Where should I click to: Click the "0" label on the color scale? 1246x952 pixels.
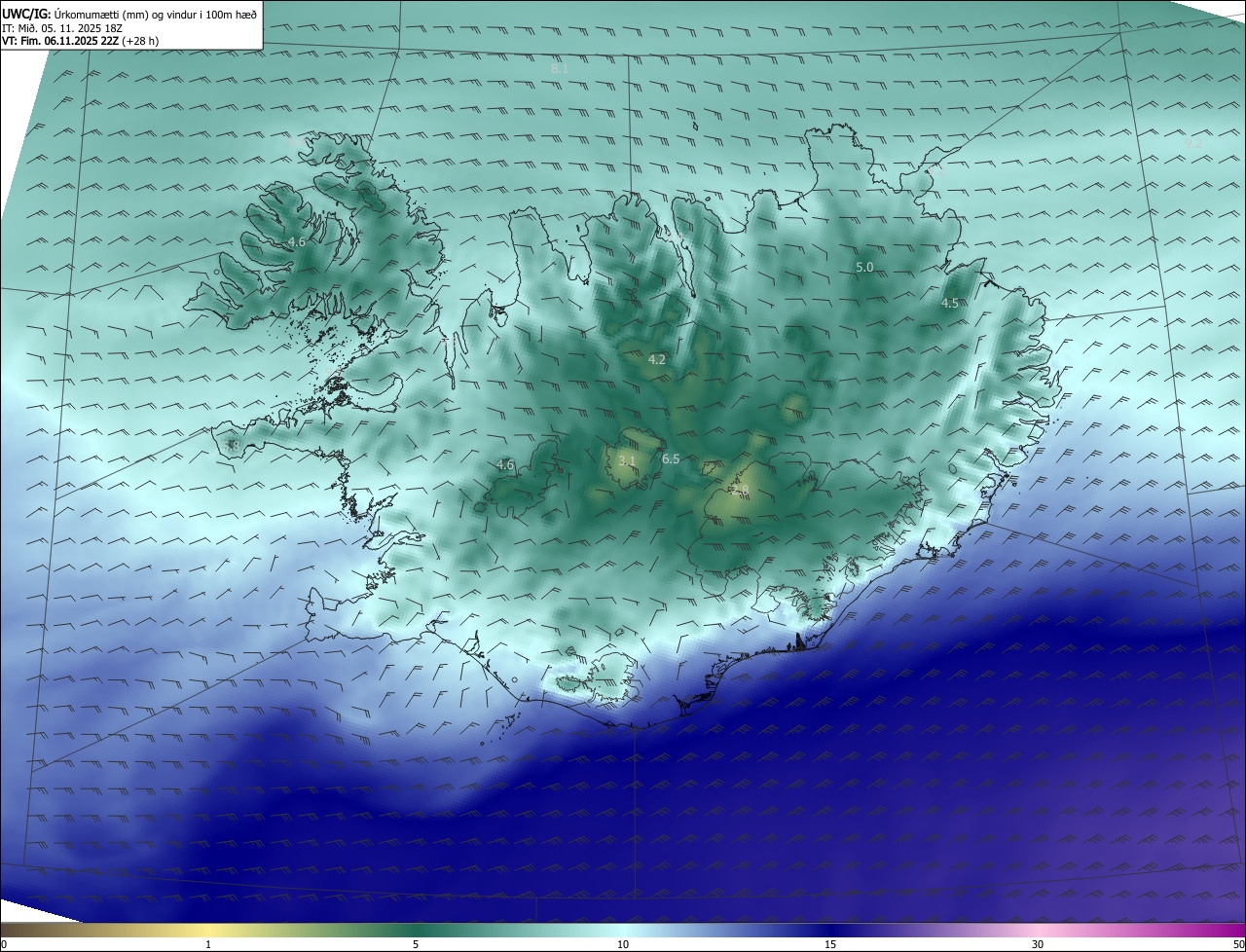click(x=4, y=944)
